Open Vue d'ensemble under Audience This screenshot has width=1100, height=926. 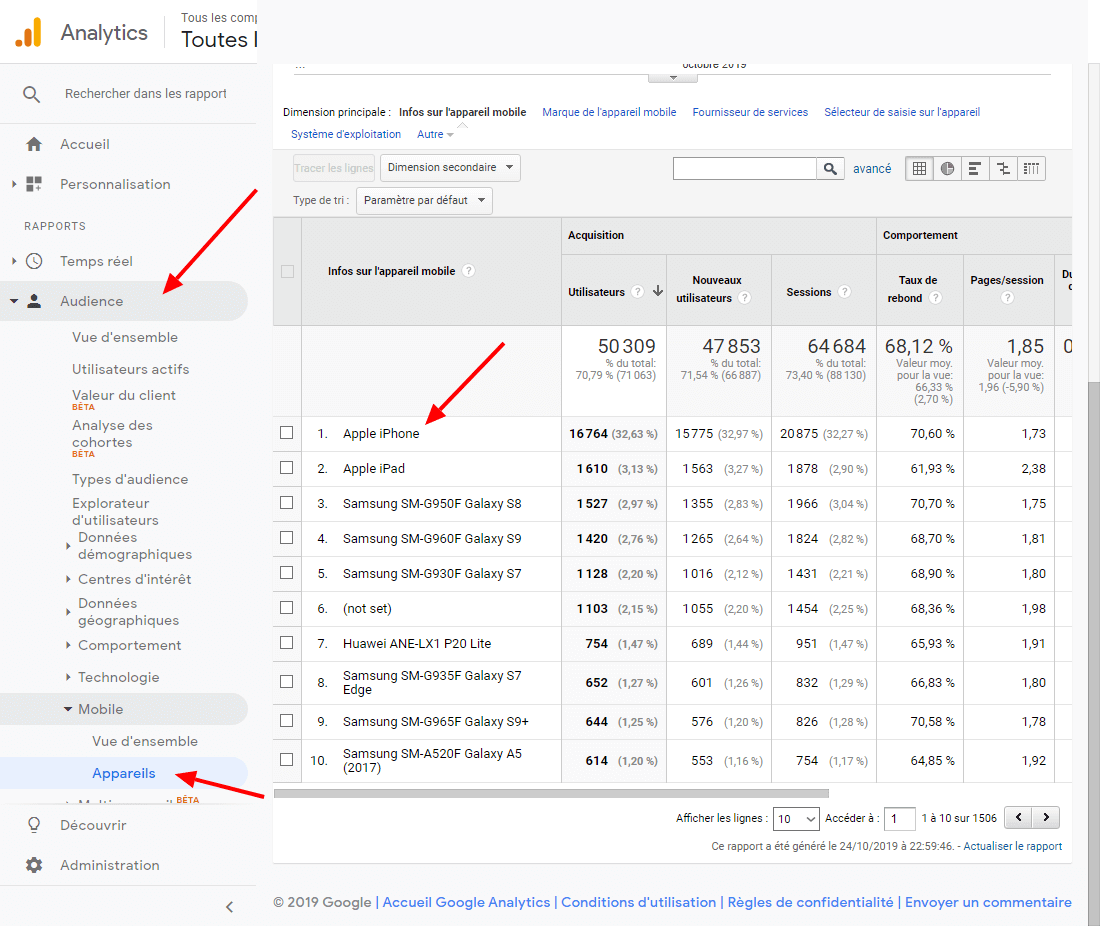click(125, 337)
